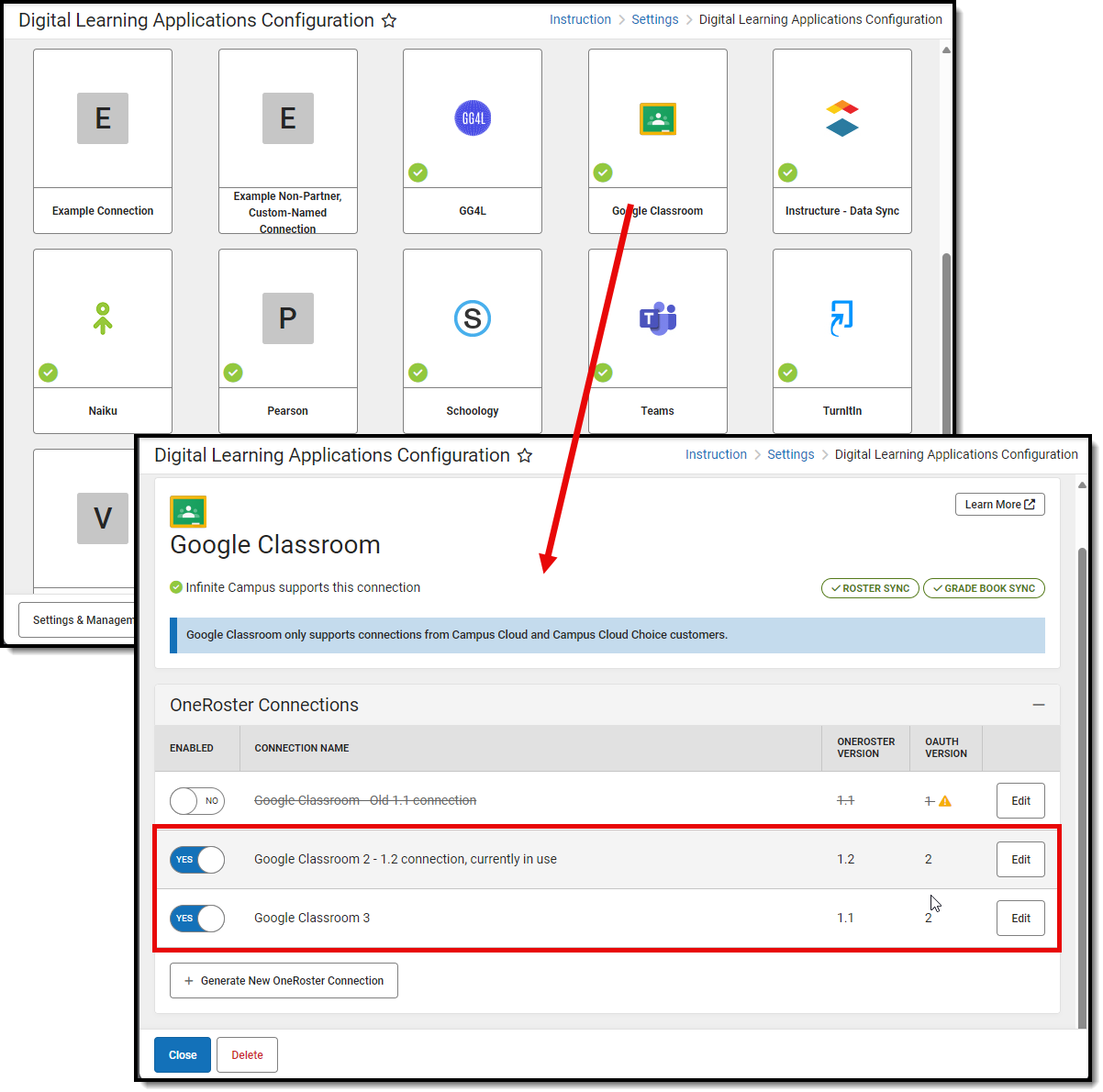This screenshot has width=1103, height=1092.
Task: Click the Grade Book Sync badge
Action: pyautogui.click(x=984, y=588)
